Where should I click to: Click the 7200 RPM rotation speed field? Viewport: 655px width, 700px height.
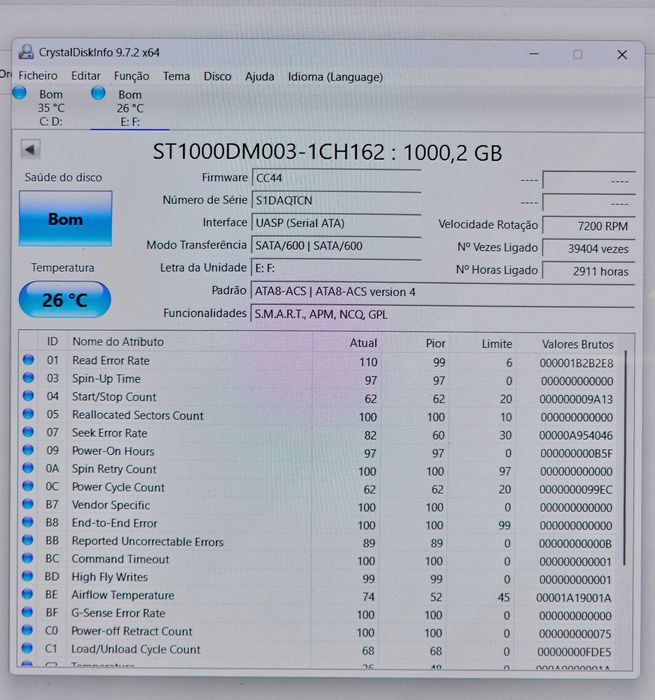click(588, 226)
